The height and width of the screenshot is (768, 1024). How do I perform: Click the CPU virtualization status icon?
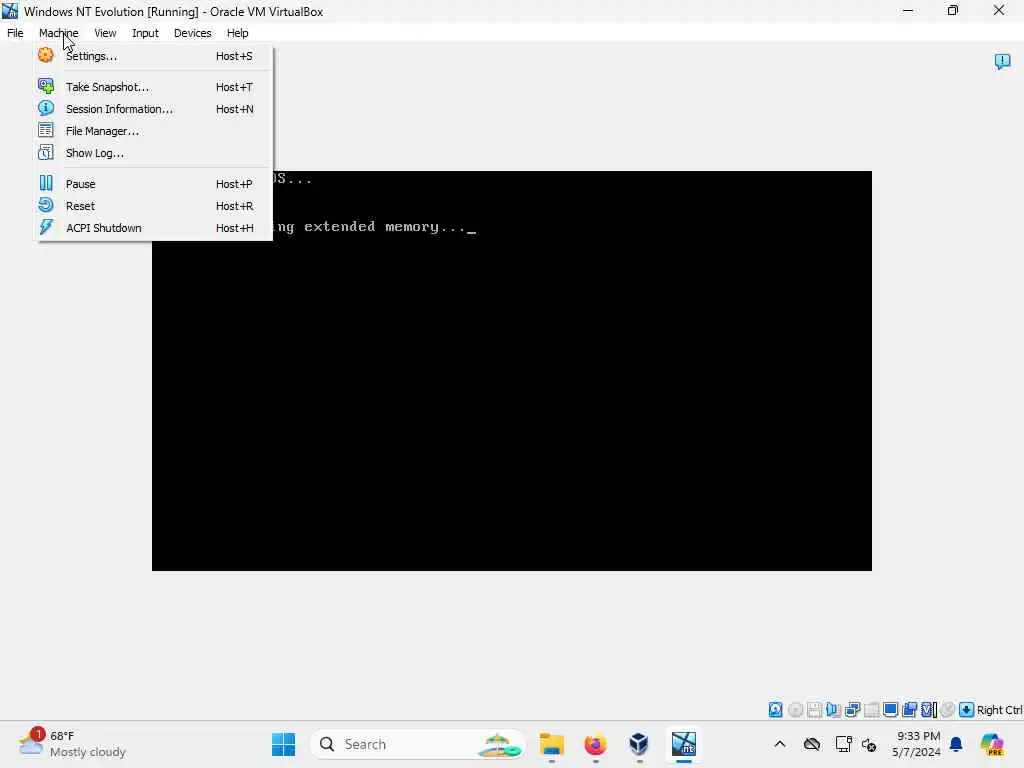929,710
